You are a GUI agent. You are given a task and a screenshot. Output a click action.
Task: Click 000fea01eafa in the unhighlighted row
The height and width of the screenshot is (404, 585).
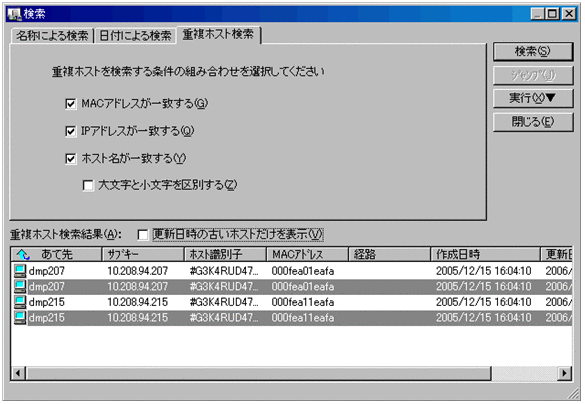tap(303, 271)
